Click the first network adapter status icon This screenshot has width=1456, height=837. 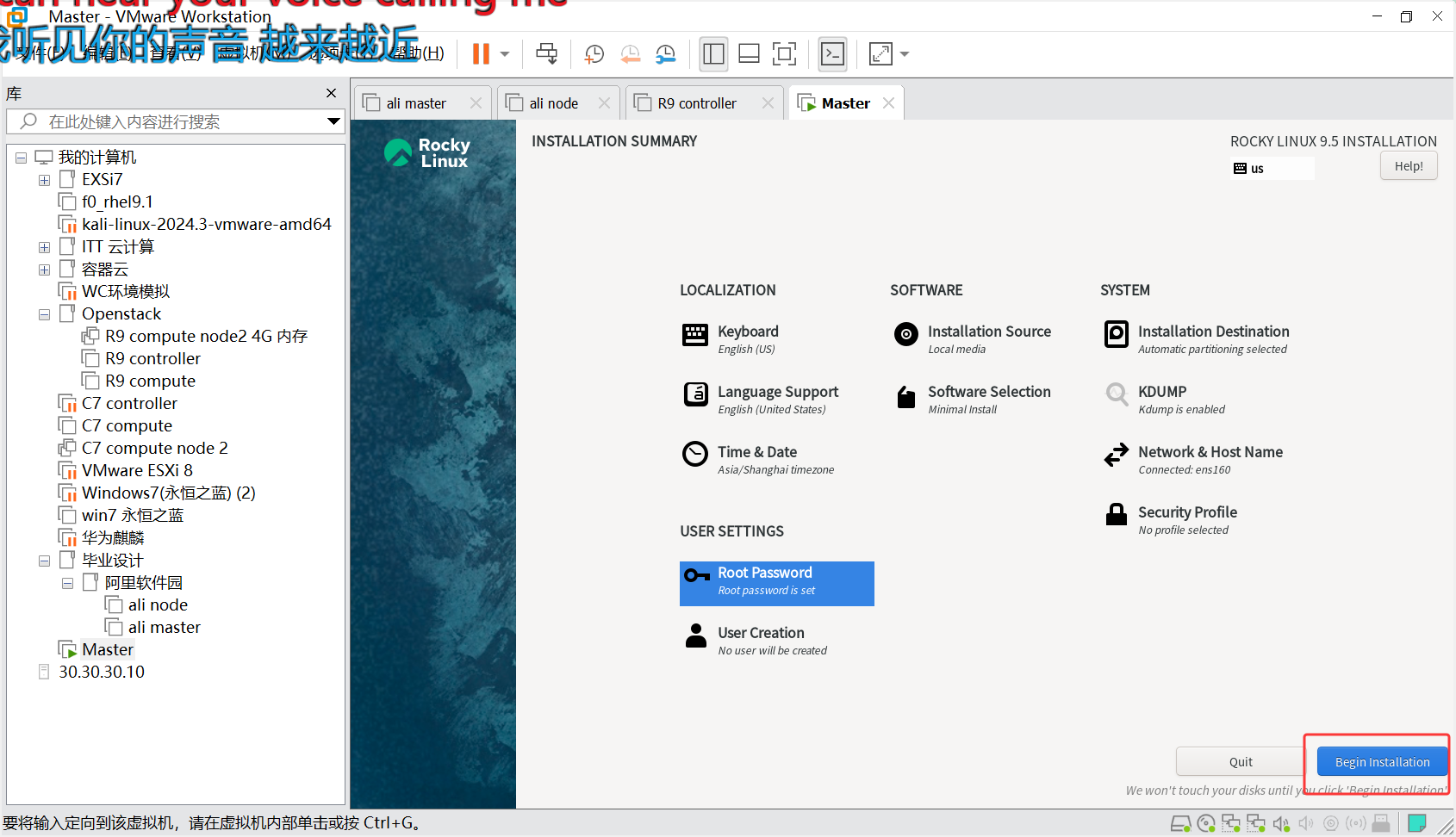coord(1231,824)
